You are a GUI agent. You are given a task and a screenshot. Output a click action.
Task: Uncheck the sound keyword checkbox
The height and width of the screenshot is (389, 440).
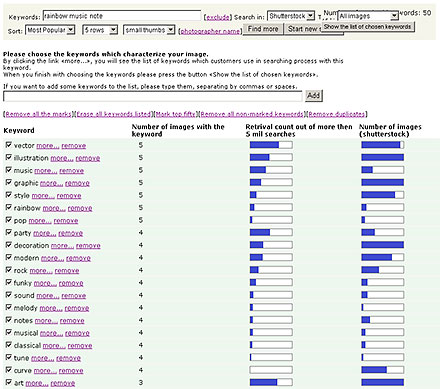[x=9, y=295]
